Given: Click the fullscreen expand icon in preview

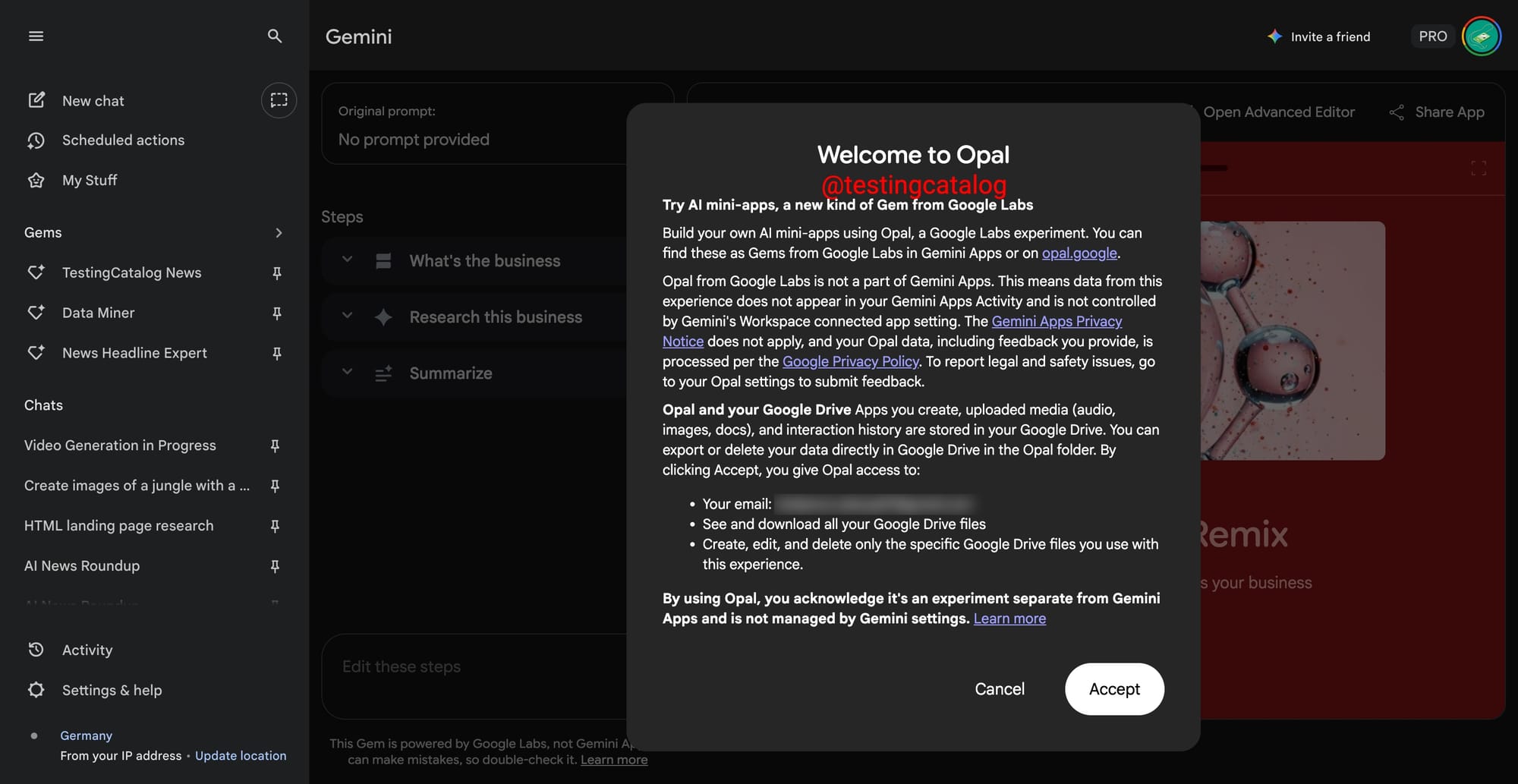Looking at the screenshot, I should [x=1478, y=168].
